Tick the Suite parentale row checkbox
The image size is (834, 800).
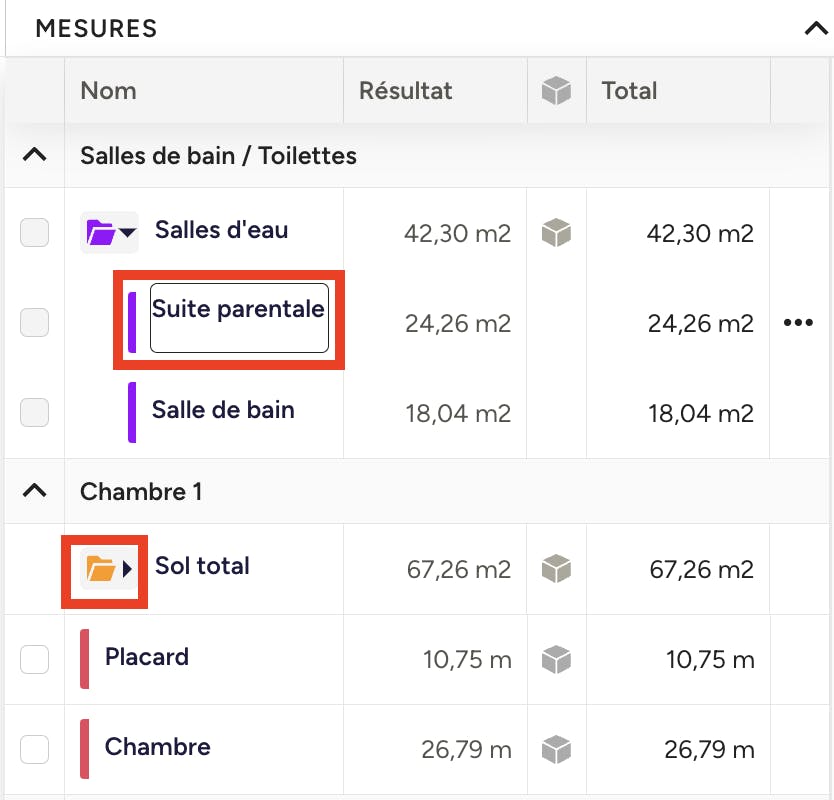pos(35,322)
